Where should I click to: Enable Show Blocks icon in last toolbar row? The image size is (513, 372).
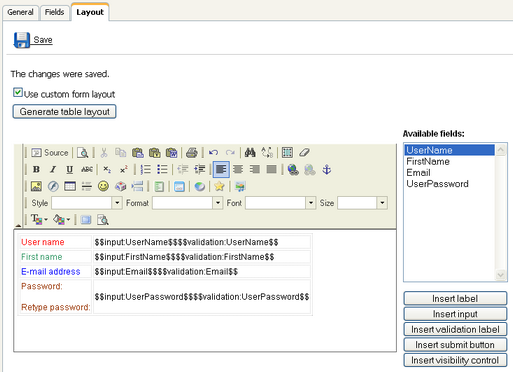103,220
